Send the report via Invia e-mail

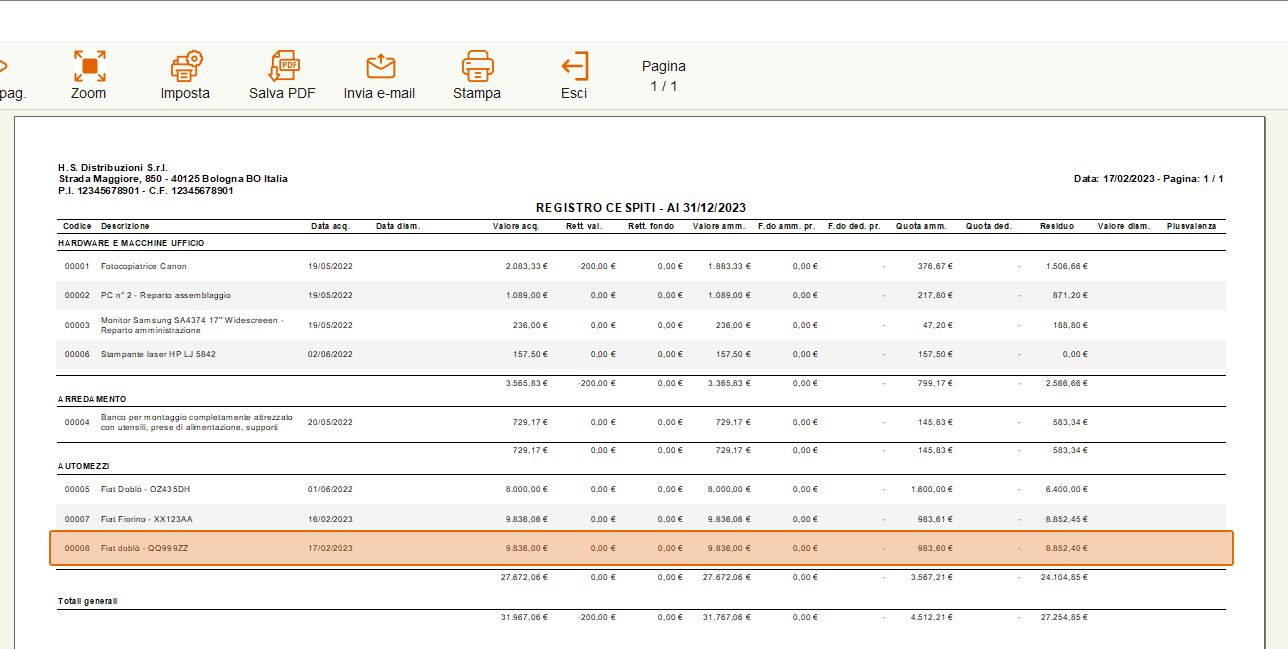(379, 76)
